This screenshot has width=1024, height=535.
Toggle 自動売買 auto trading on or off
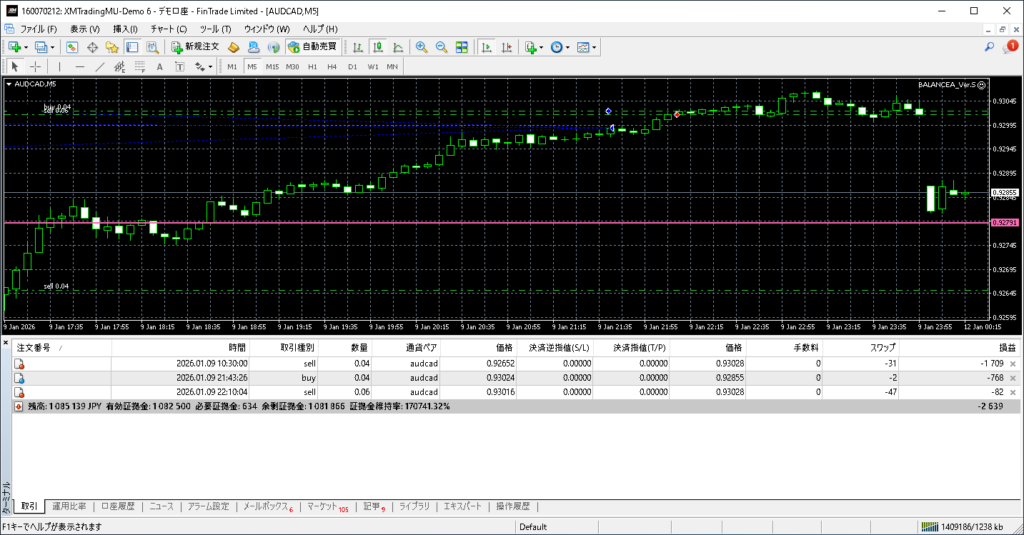pos(312,47)
